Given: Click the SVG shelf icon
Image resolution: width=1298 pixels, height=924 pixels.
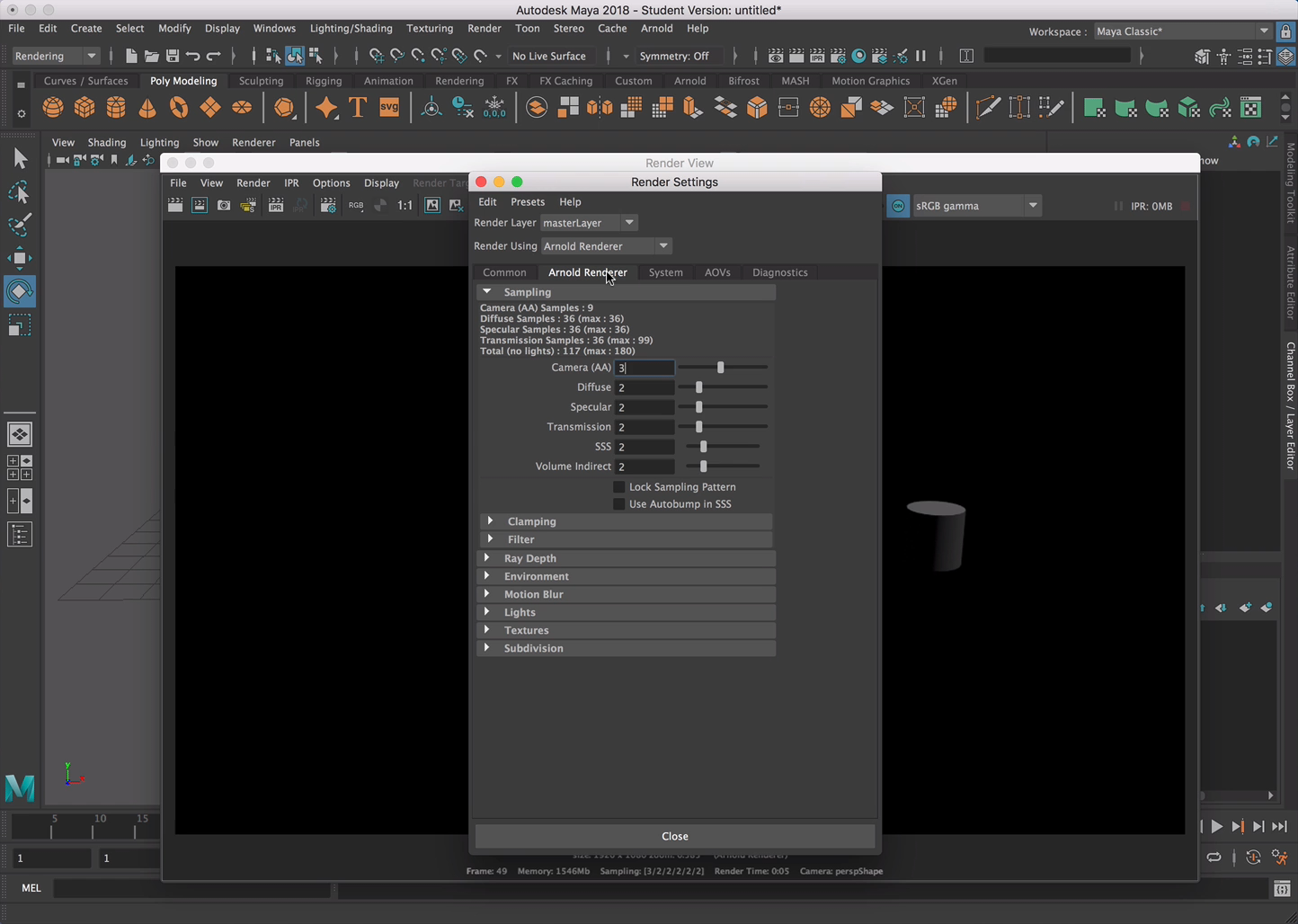Looking at the screenshot, I should 389,108.
